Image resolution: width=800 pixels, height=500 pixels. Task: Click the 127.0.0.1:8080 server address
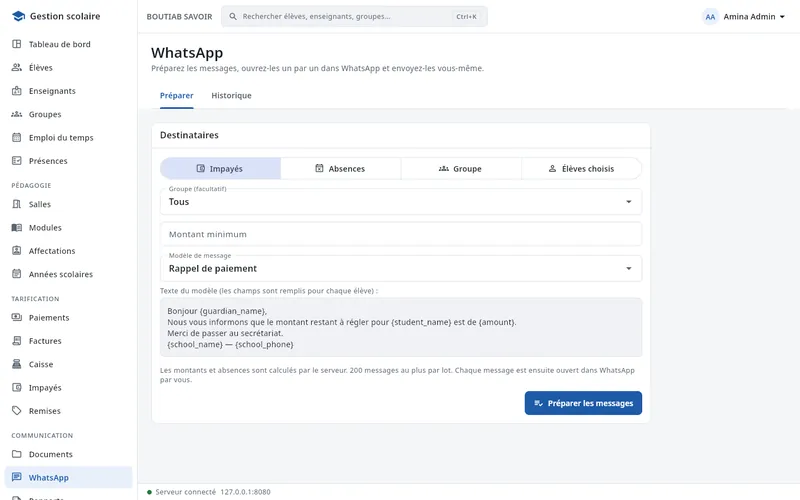click(x=245, y=492)
